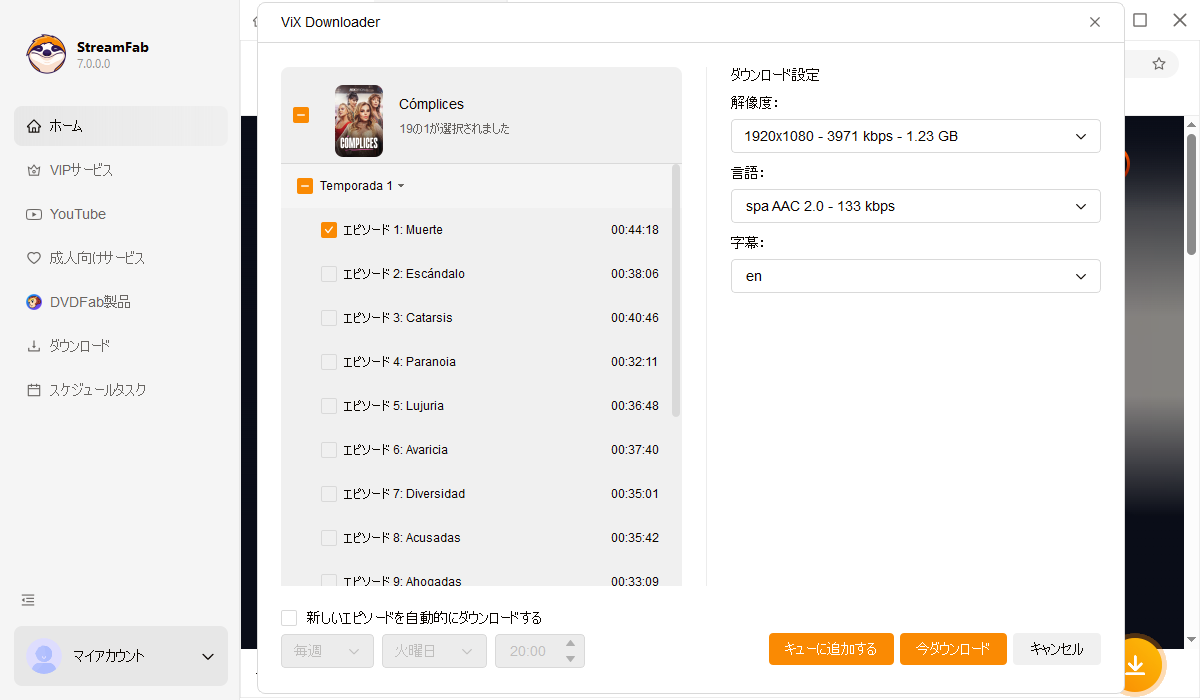Click the Cómplices poster thumbnail
Viewport: 1200px width, 700px height.
point(358,120)
